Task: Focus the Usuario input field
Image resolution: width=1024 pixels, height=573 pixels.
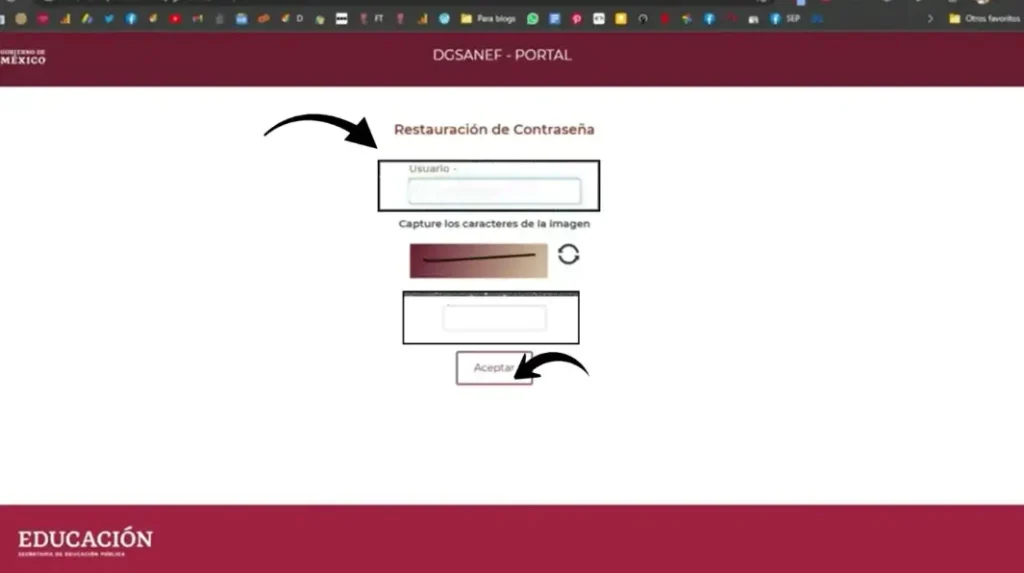Action: (x=494, y=191)
